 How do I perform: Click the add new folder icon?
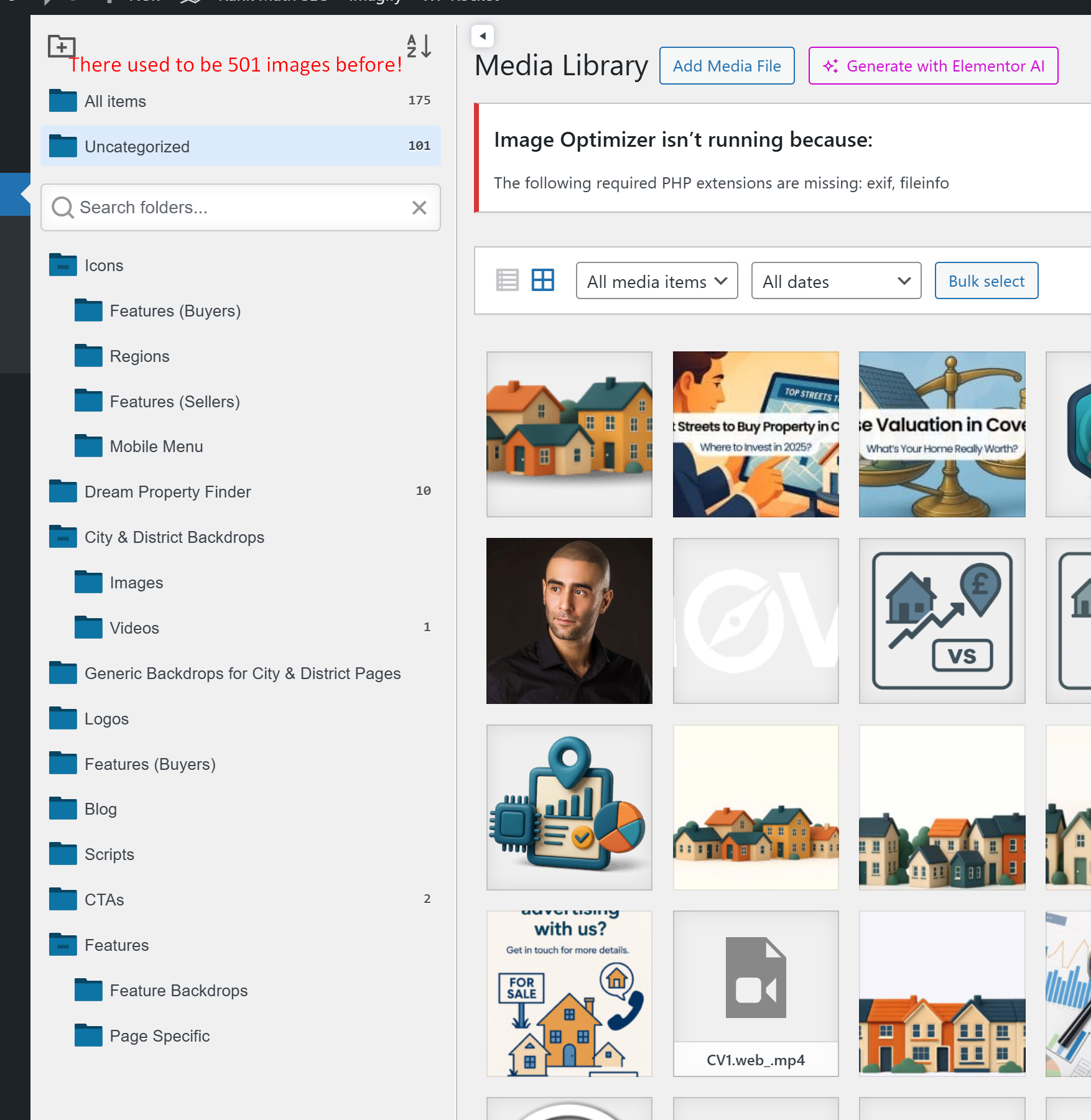pyautogui.click(x=62, y=46)
